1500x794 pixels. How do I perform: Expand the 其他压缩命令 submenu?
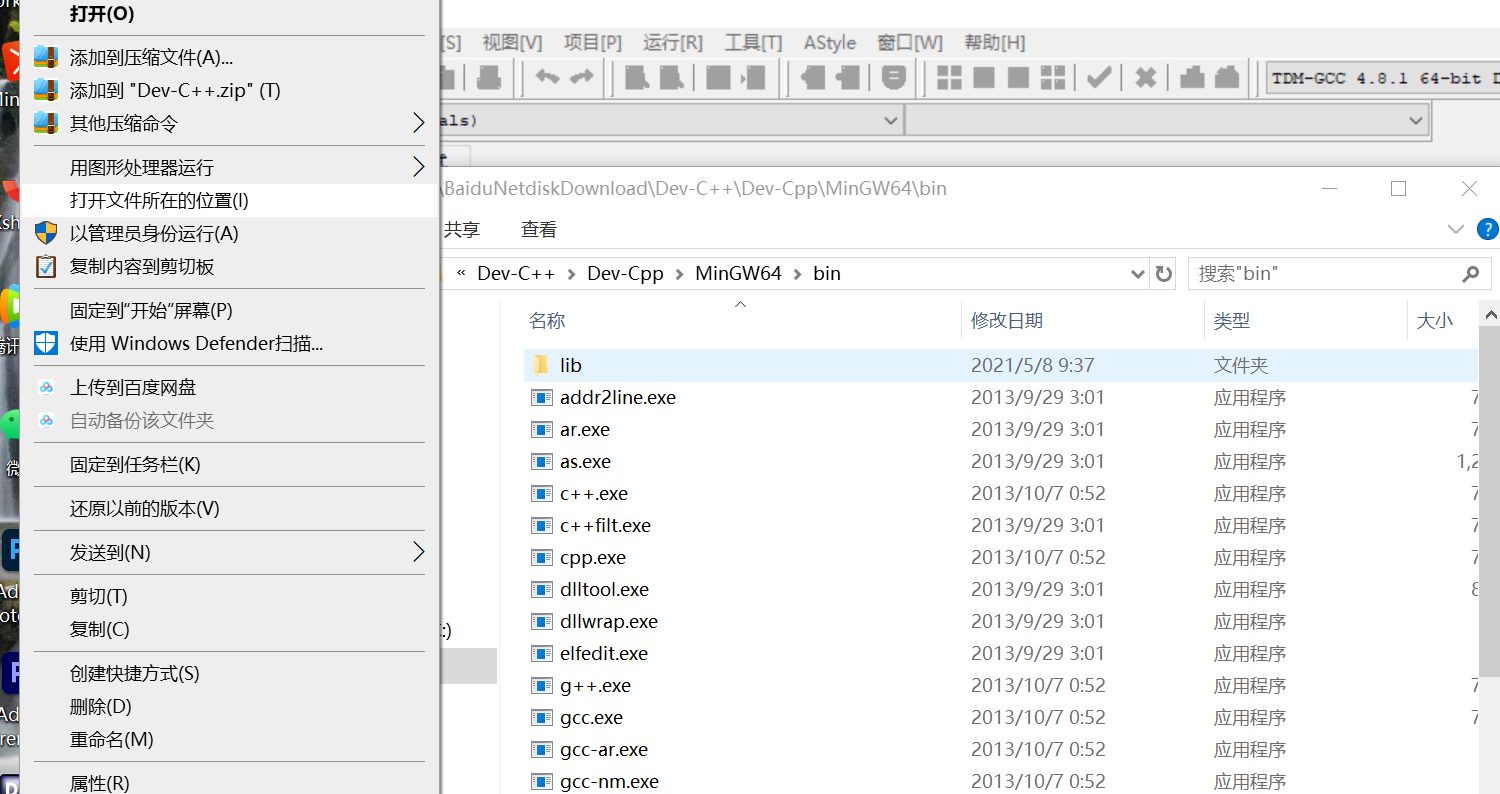click(x=418, y=123)
